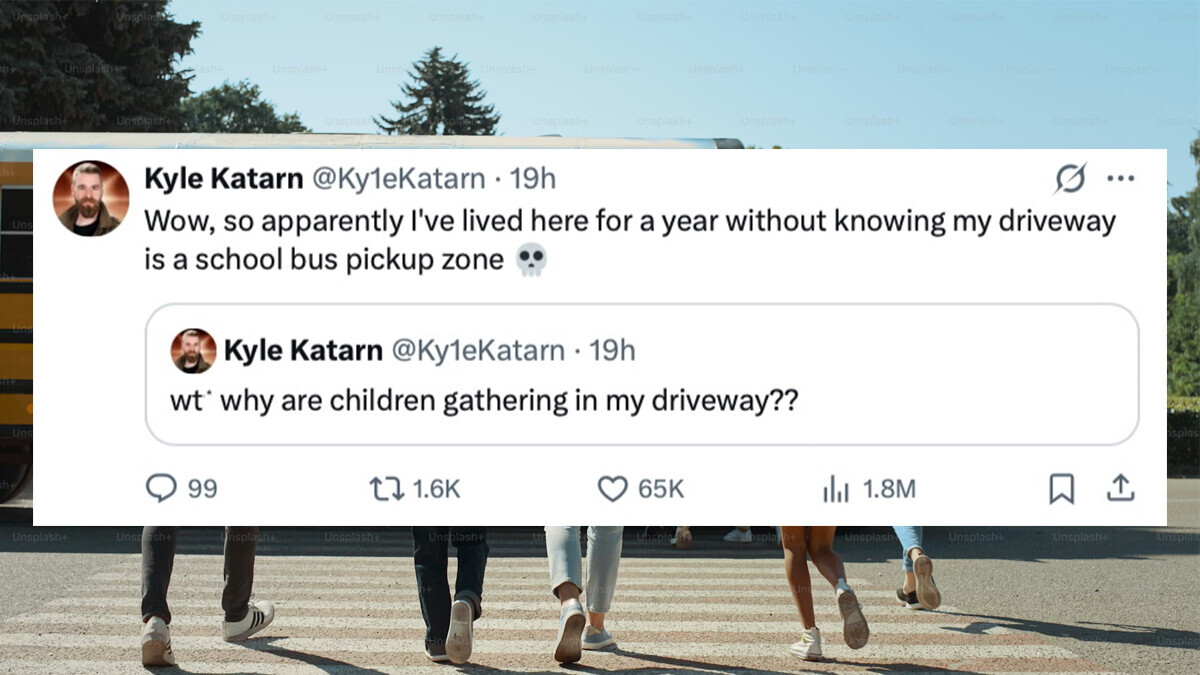Click the small avatar in quoted tweet

pyautogui.click(x=193, y=350)
